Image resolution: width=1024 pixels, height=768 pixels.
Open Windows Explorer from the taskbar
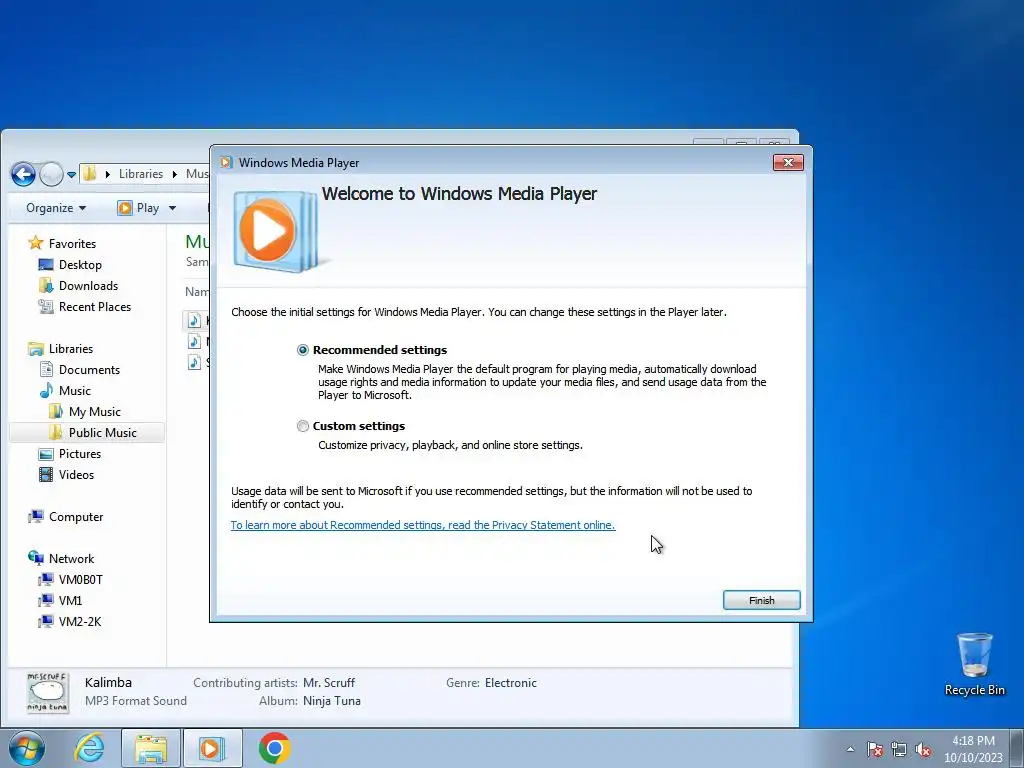pos(151,748)
